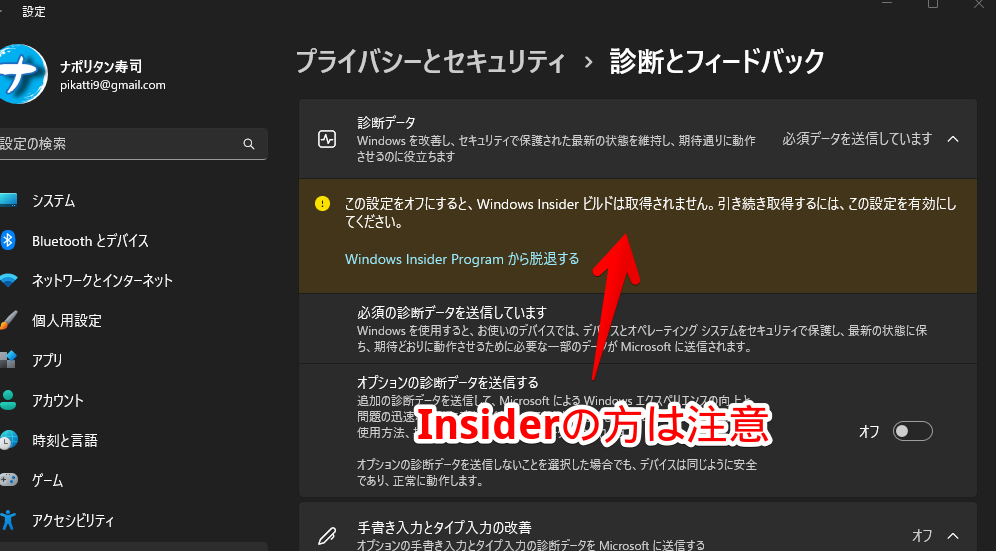The height and width of the screenshot is (551, 996).
Task: Click the 診断とフィードバック page title
Action: click(717, 62)
